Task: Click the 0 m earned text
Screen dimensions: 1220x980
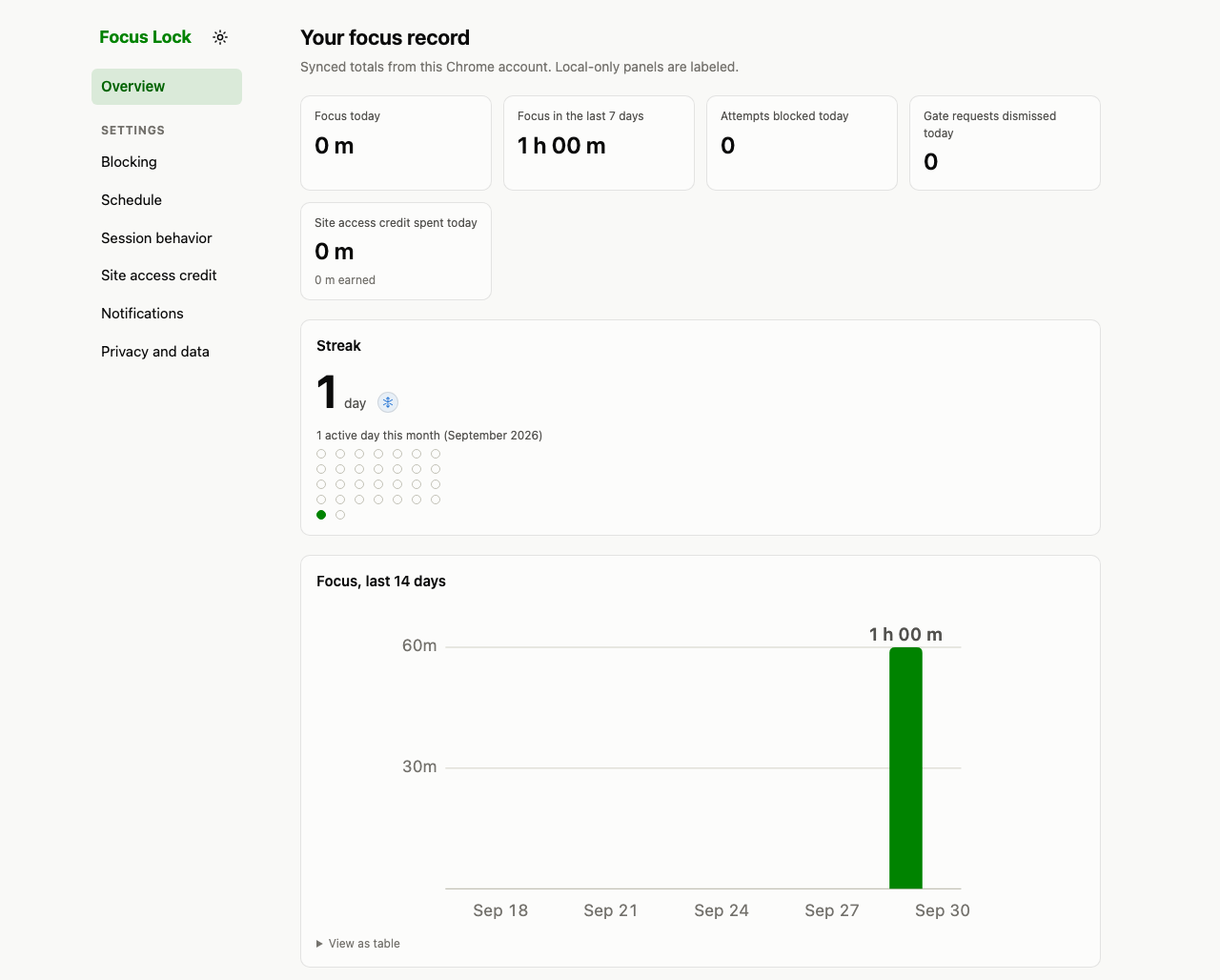Action: coord(345,280)
